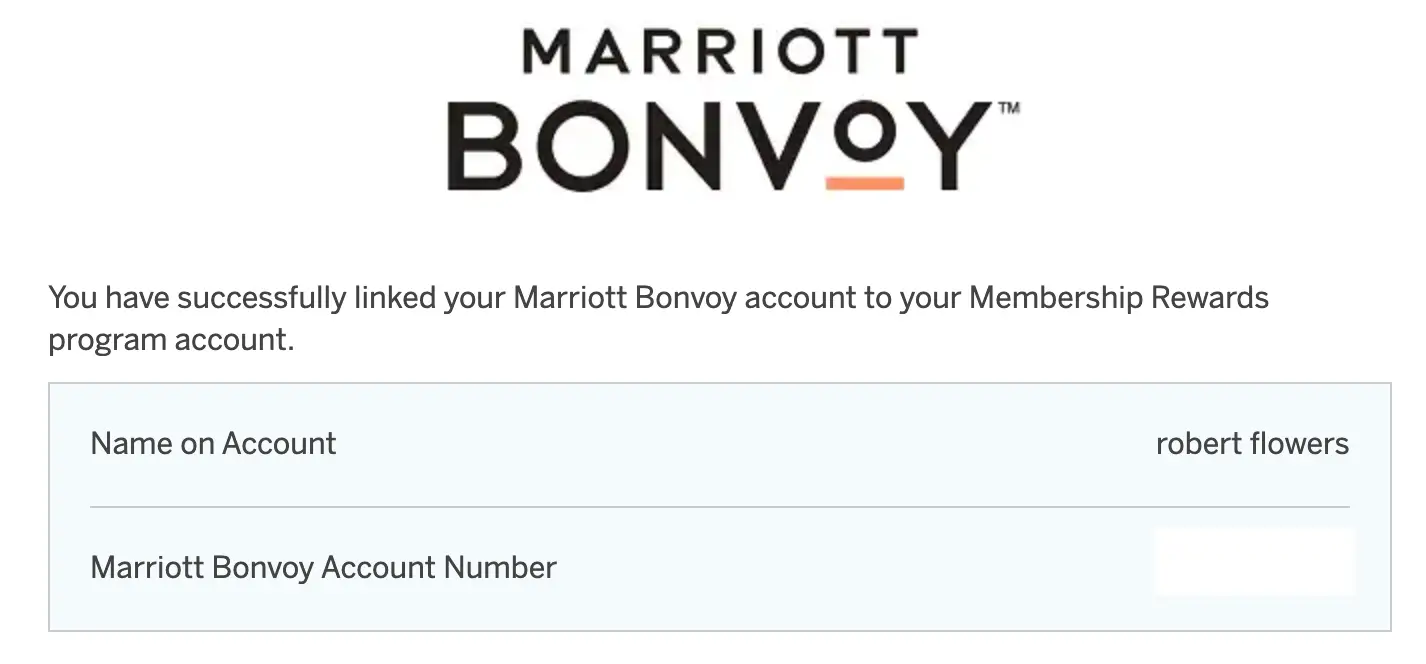
Task: Click 'program account.' text line
Action: pyautogui.click(x=171, y=340)
